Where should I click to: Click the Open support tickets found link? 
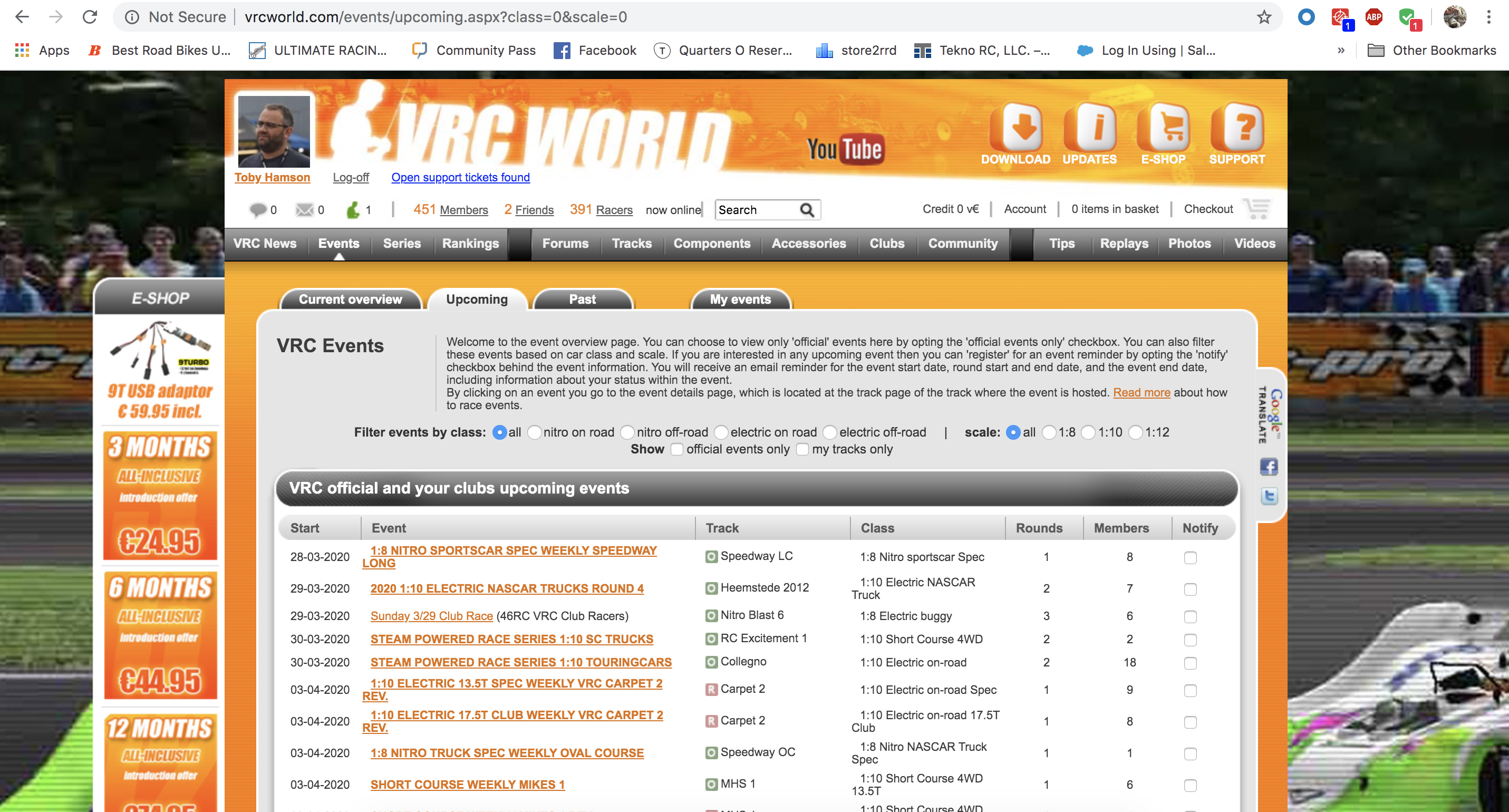(460, 178)
